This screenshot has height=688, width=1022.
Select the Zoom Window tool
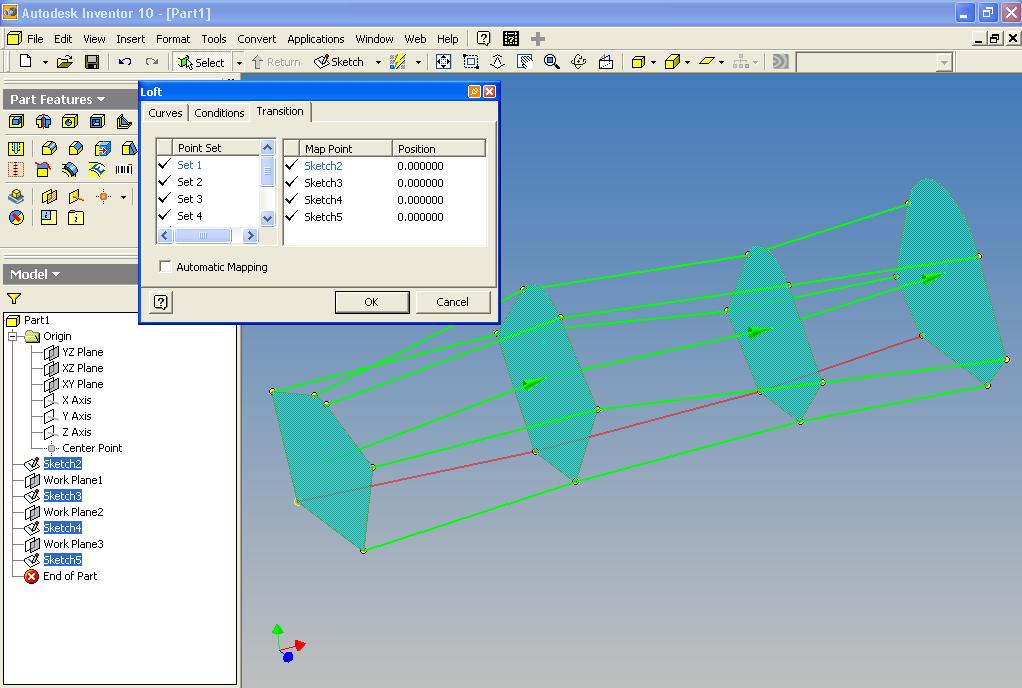tap(471, 62)
